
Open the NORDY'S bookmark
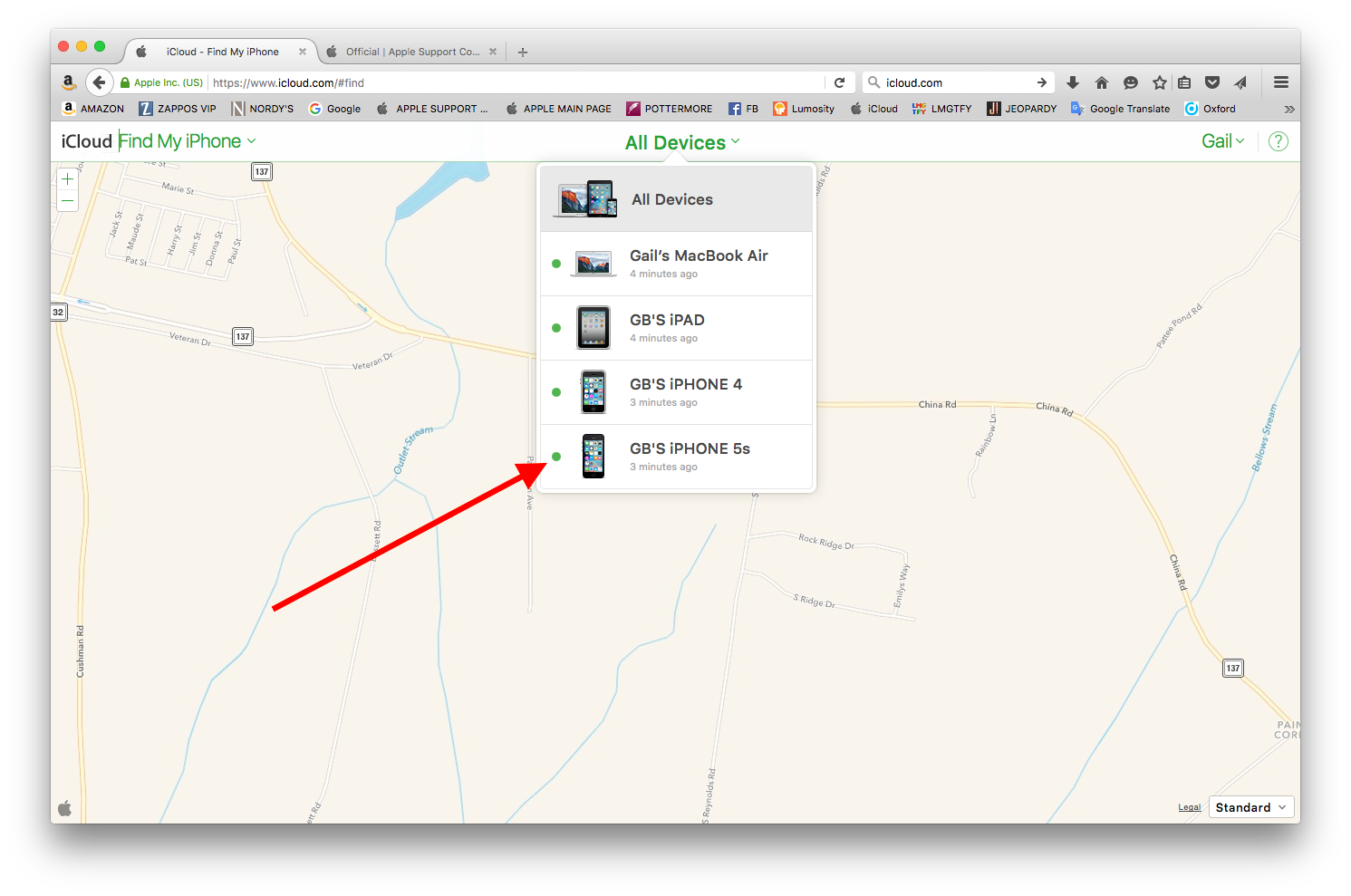[263, 109]
